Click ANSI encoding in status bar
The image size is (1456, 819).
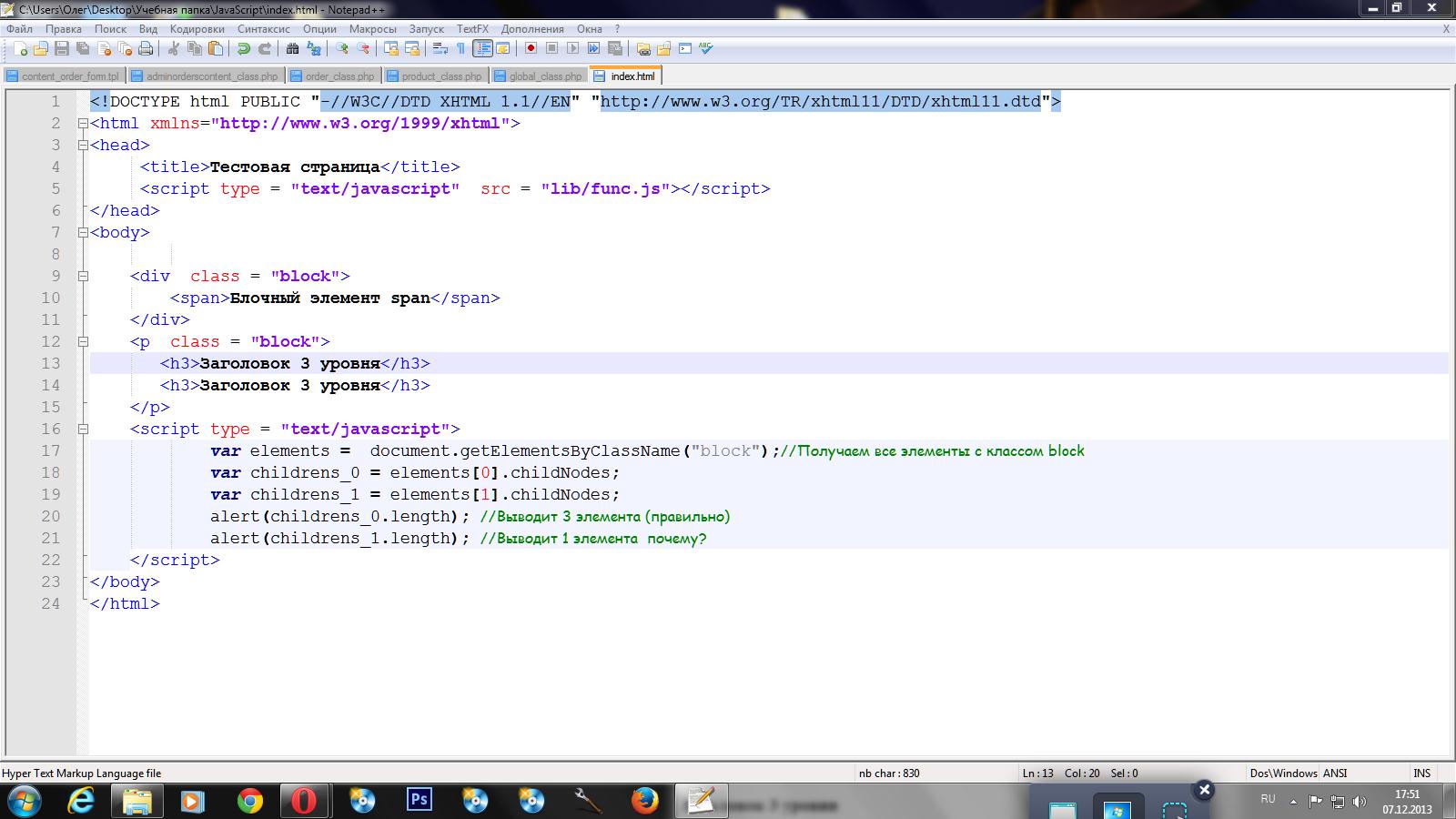tap(1335, 773)
